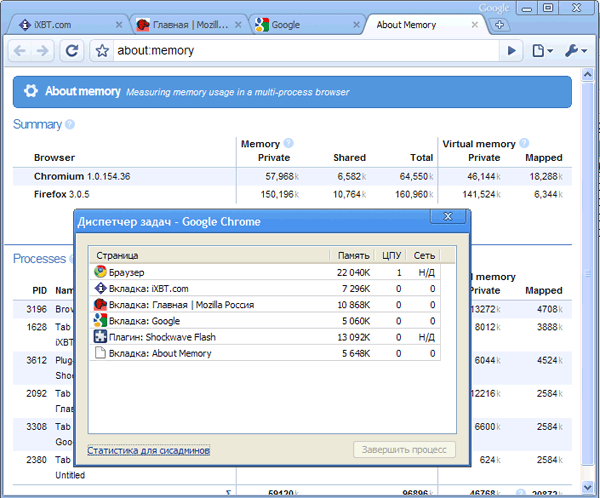Viewport: 600px width, 498px height.
Task: Click PID 2380 in the processes table
Action: (36, 460)
